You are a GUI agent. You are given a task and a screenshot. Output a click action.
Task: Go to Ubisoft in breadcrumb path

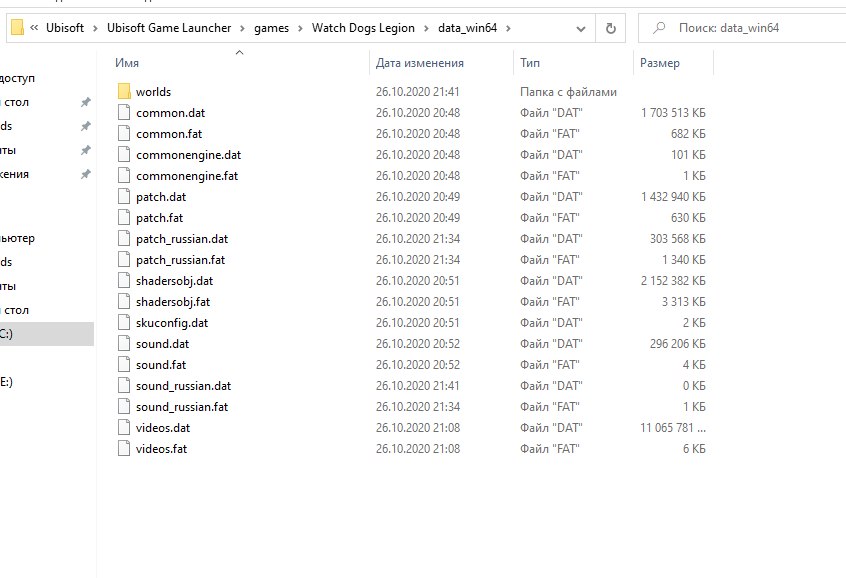pyautogui.click(x=65, y=28)
